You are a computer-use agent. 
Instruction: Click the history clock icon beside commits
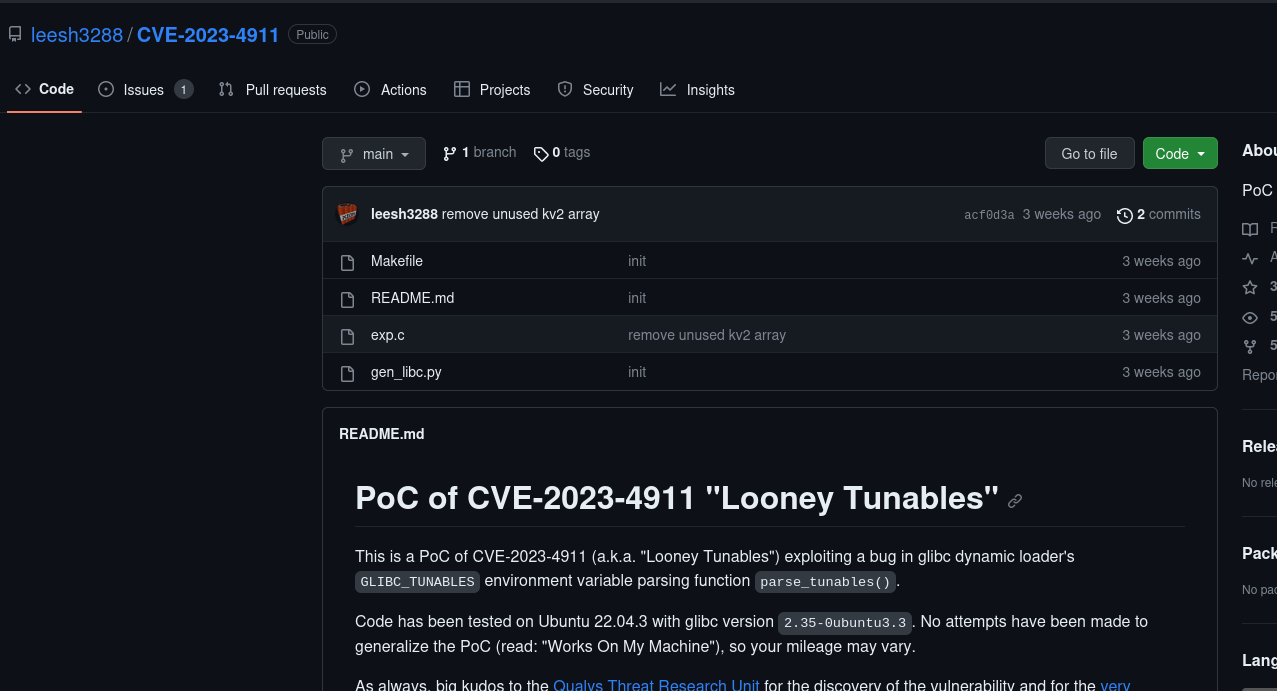[x=1125, y=215]
